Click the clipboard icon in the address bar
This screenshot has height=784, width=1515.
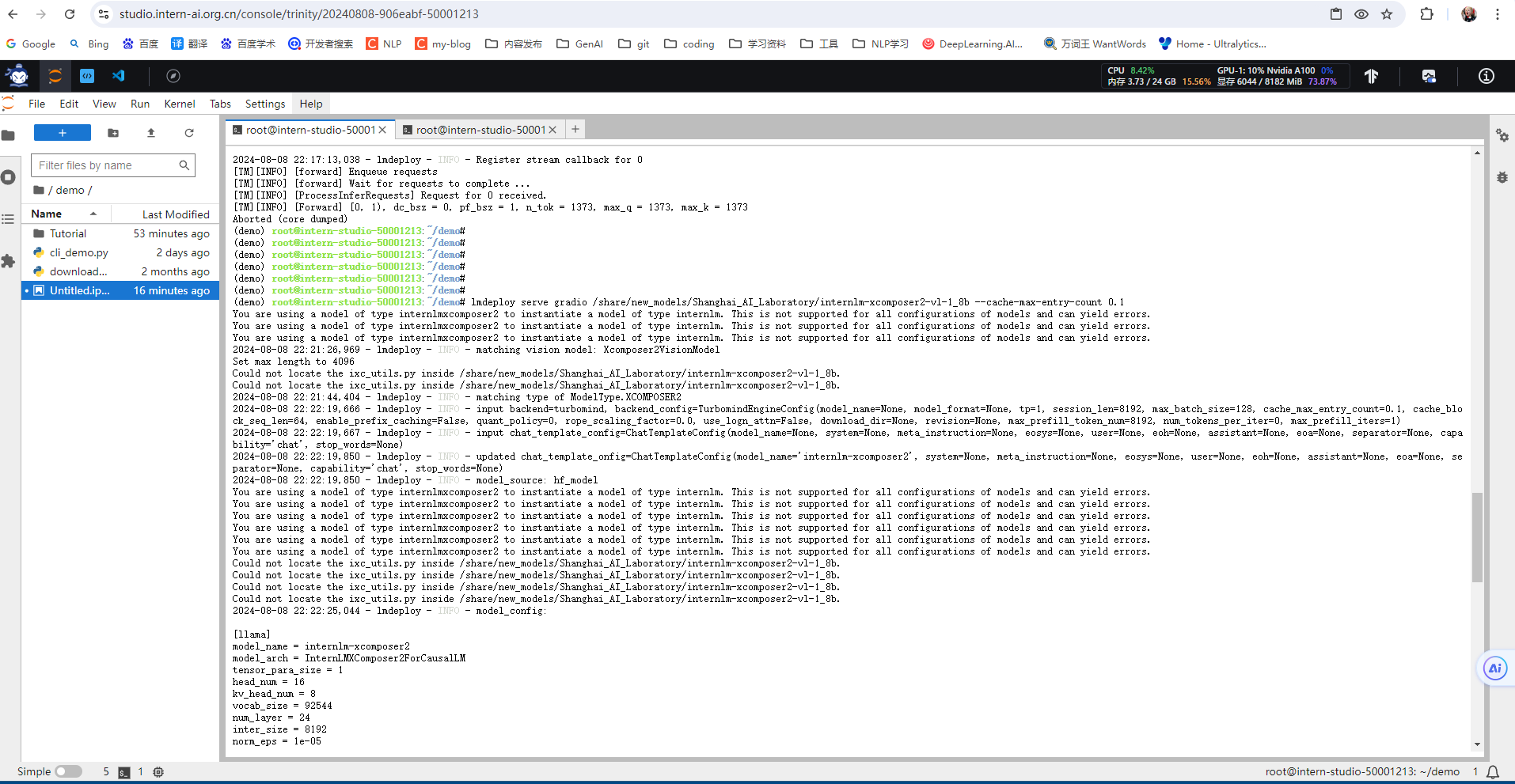(1336, 14)
